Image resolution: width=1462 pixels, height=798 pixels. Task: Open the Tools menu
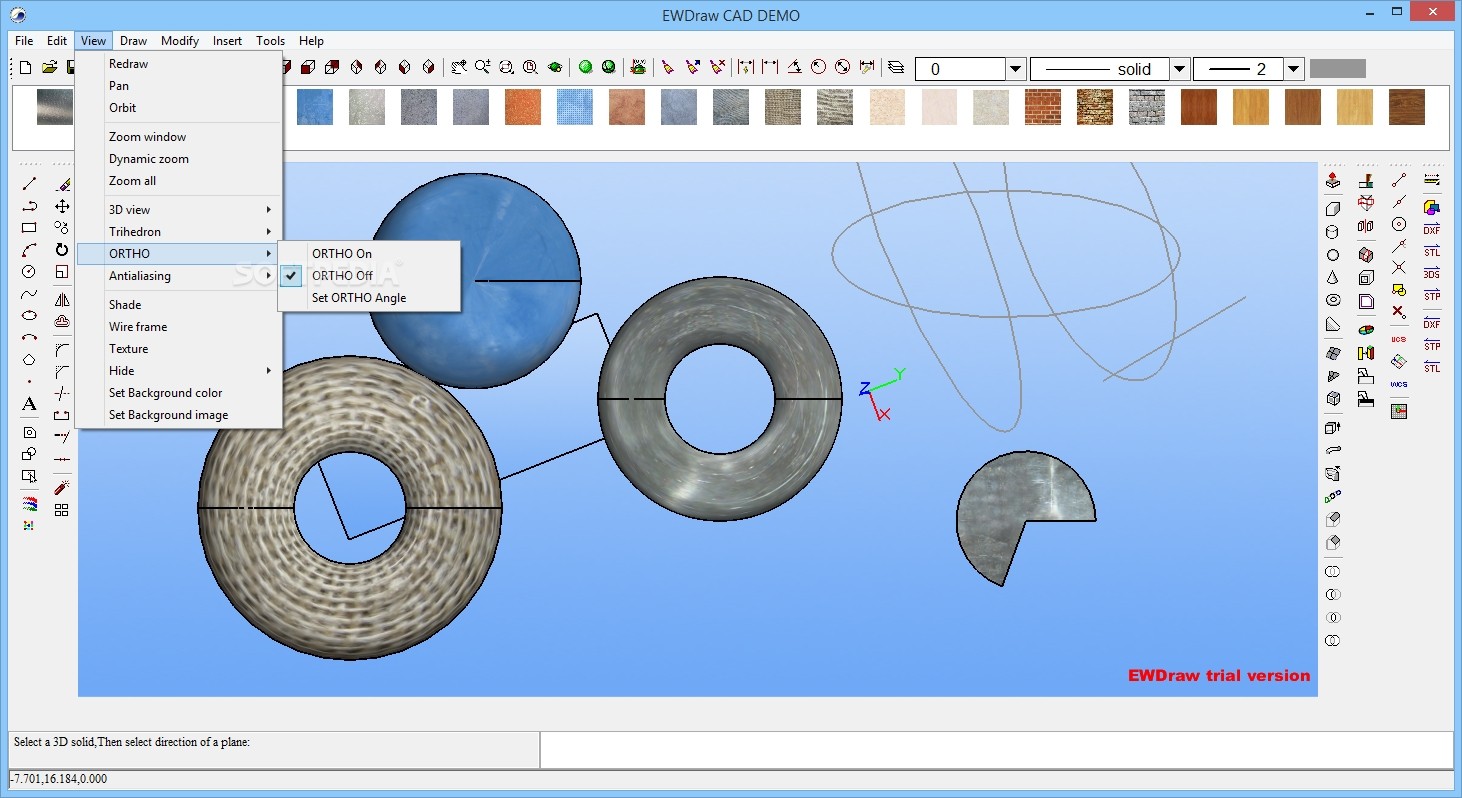pyautogui.click(x=270, y=41)
